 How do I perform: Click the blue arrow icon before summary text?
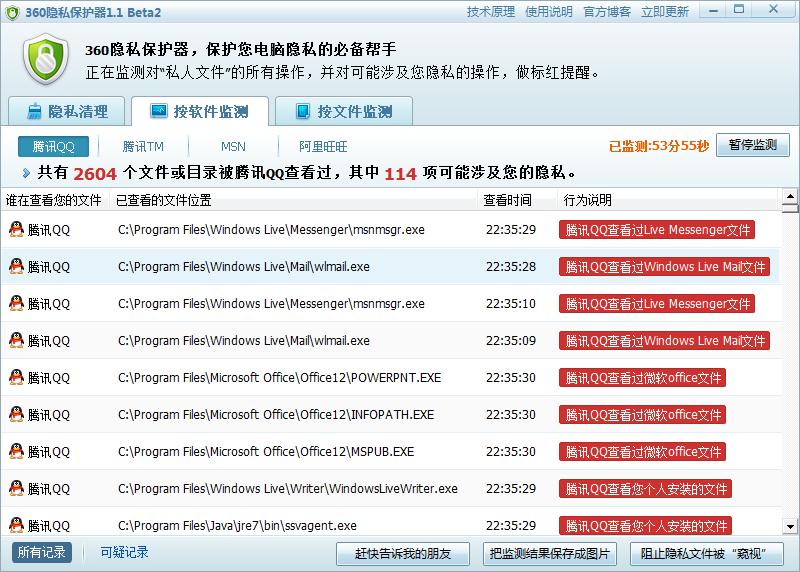26,173
